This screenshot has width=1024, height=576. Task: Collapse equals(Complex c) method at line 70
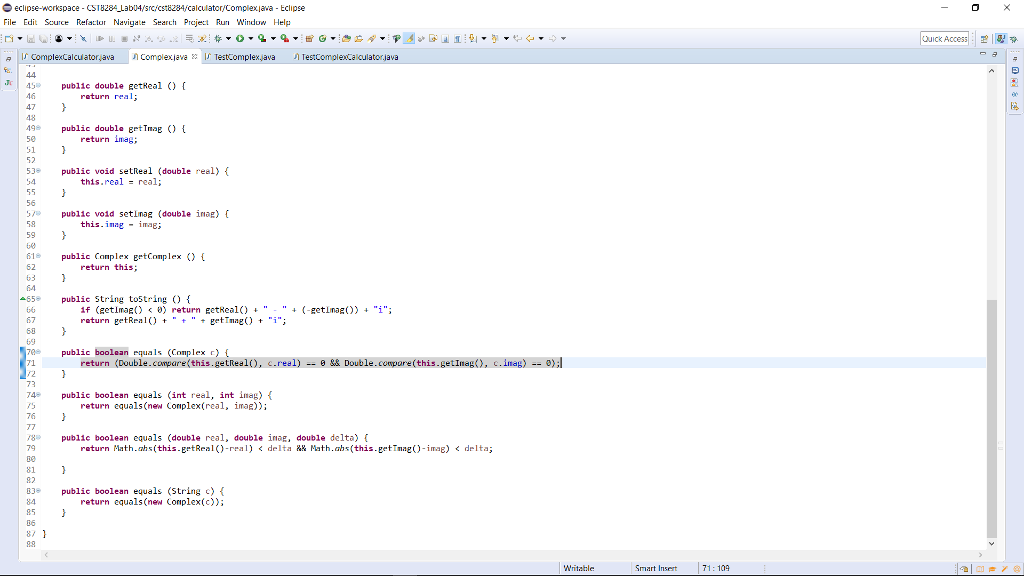pos(39,352)
